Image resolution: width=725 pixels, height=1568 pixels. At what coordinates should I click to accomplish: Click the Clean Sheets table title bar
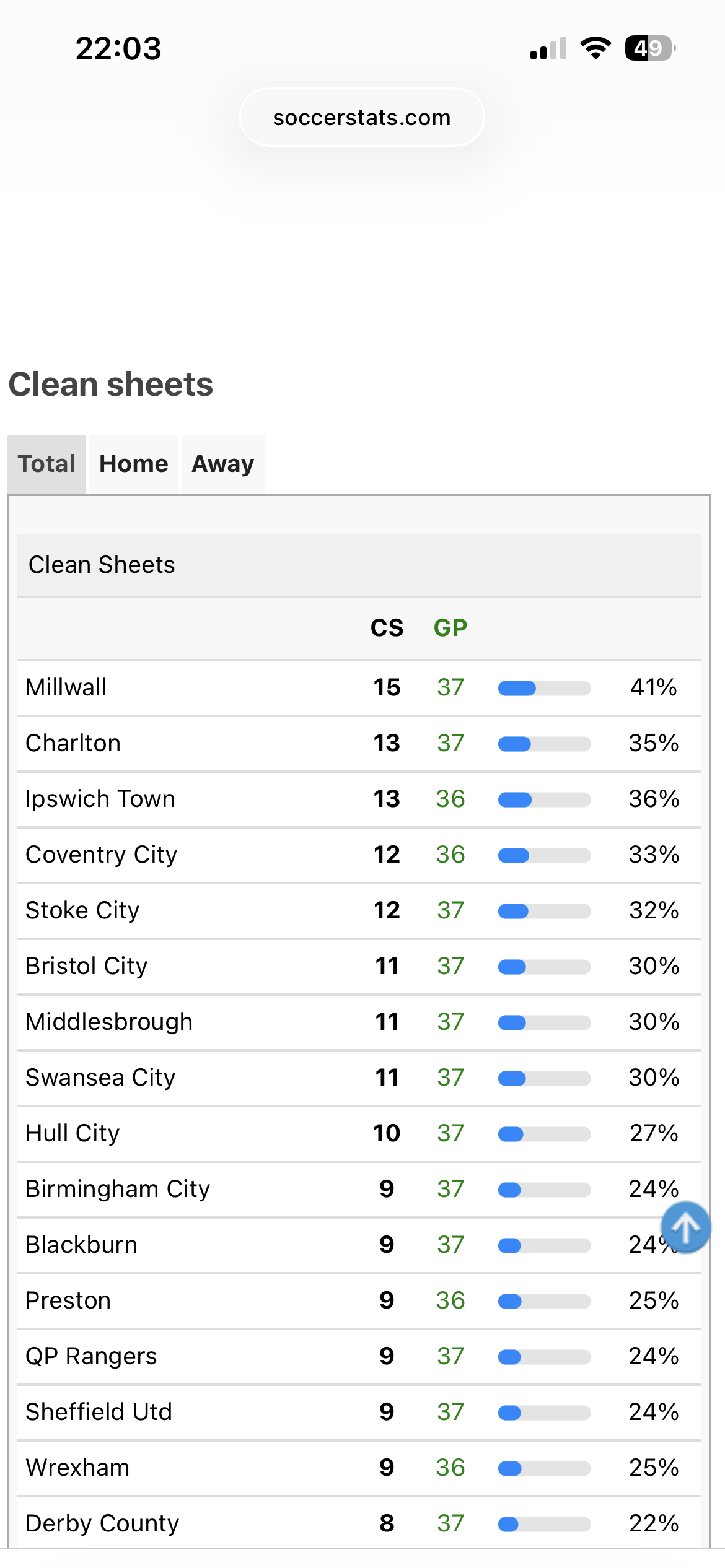[x=359, y=565]
